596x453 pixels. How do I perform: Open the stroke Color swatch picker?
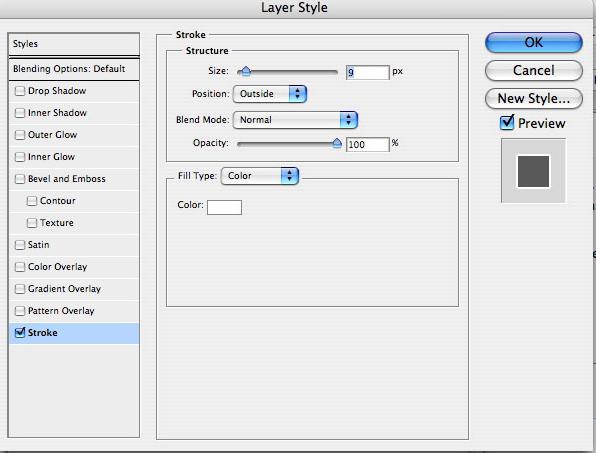tap(224, 207)
